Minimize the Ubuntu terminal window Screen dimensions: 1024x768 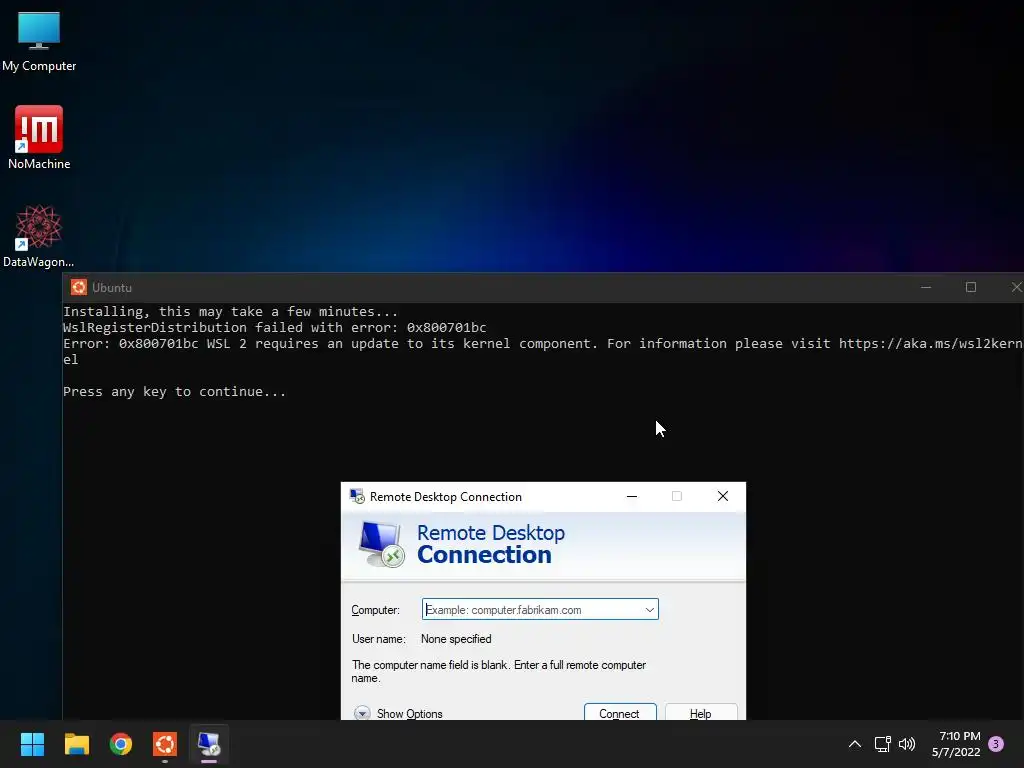(926, 287)
